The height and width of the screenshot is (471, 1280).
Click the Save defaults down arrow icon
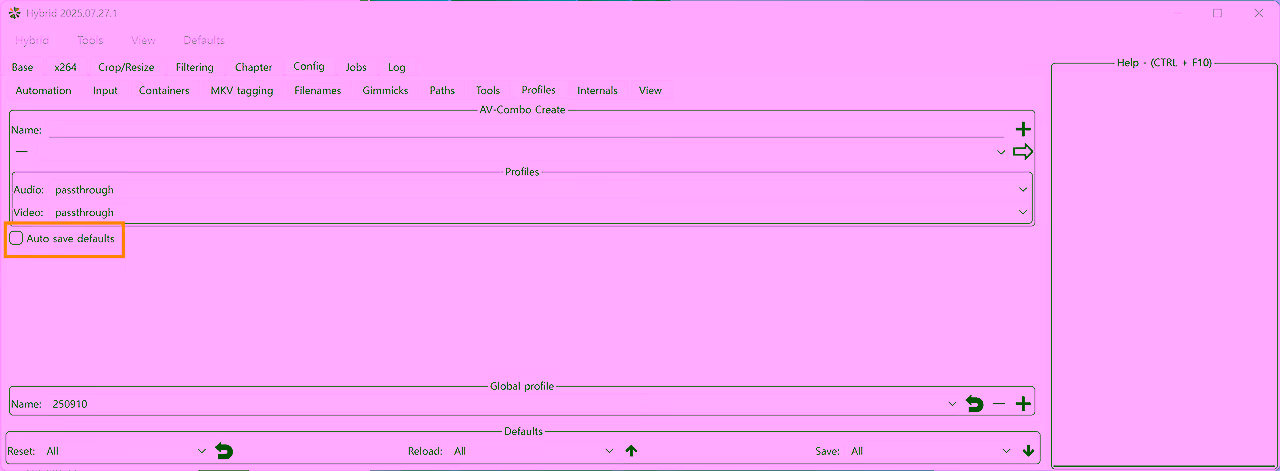pyautogui.click(x=1028, y=451)
